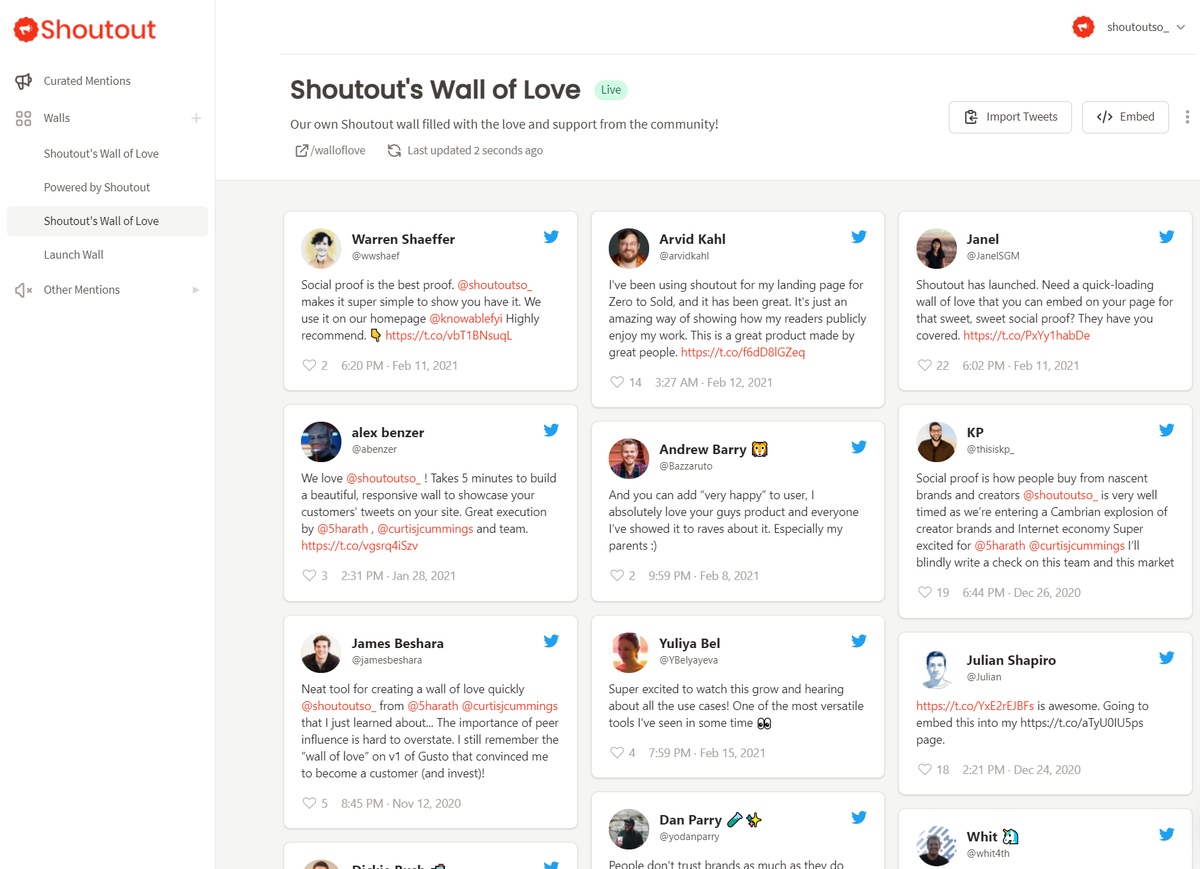Open first Shoutout's Wall of Love sidebar entry
This screenshot has height=869, width=1200.
[101, 154]
